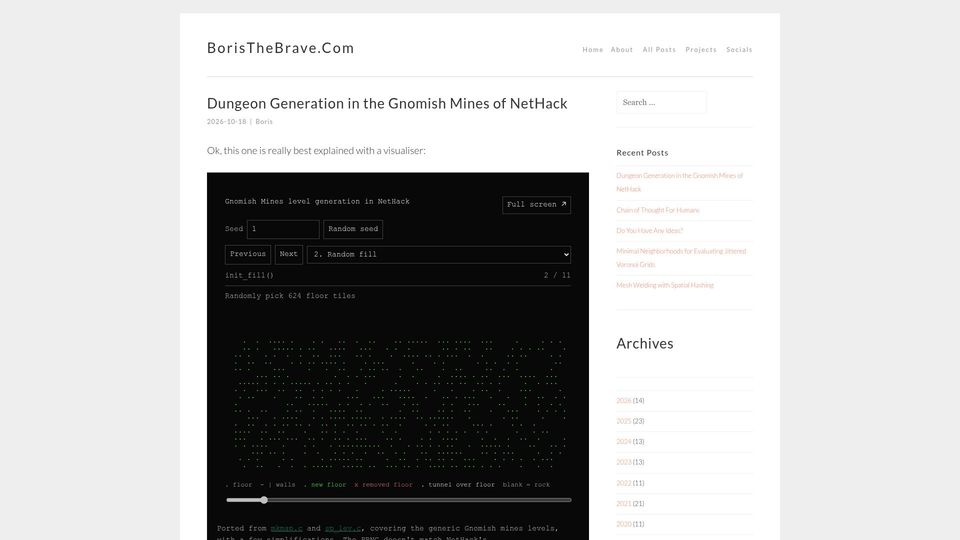Viewport: 960px width, 540px height.
Task: Go to the Previous generation step
Action: coord(248,254)
